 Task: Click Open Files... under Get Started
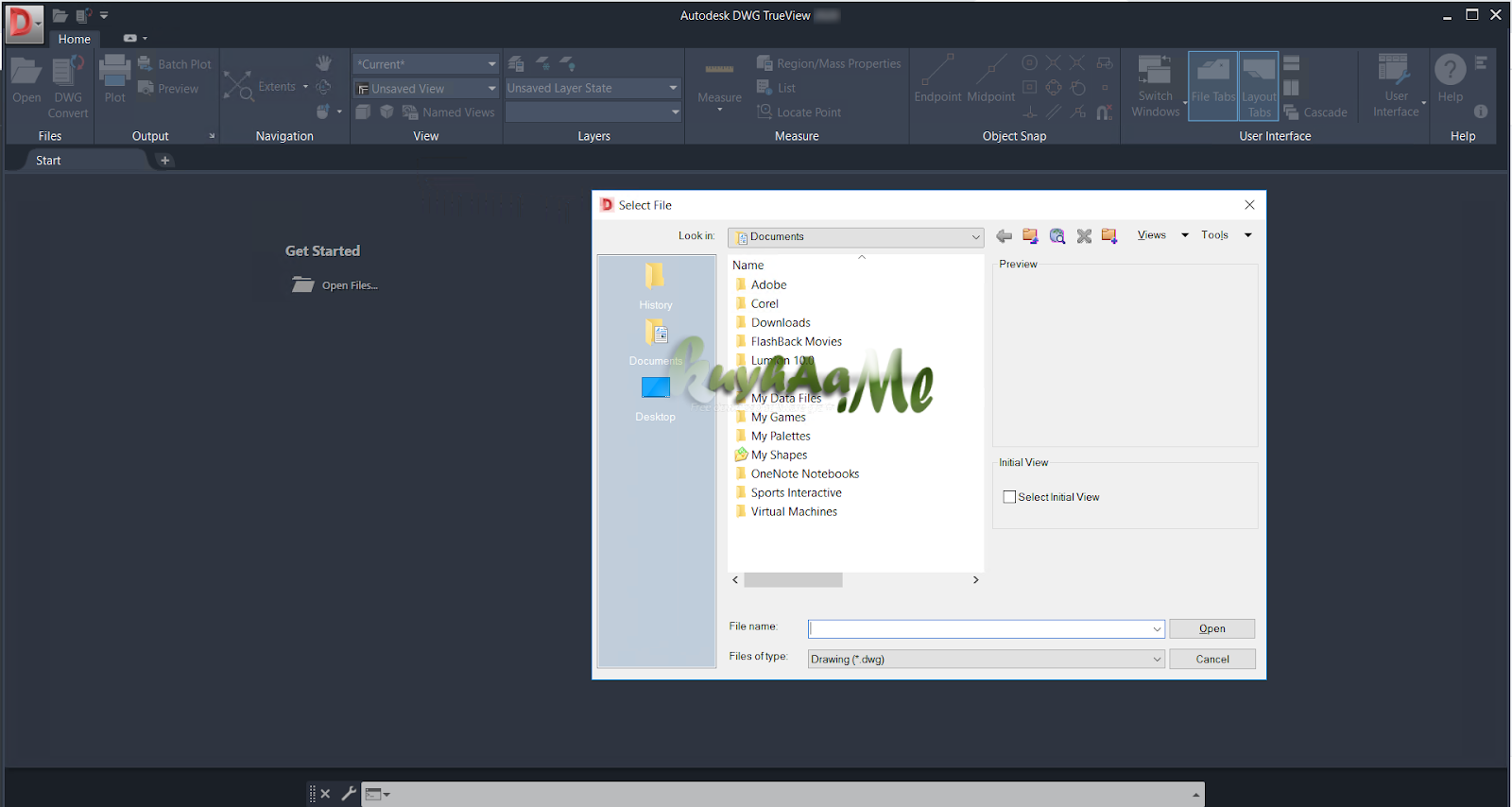[335, 285]
